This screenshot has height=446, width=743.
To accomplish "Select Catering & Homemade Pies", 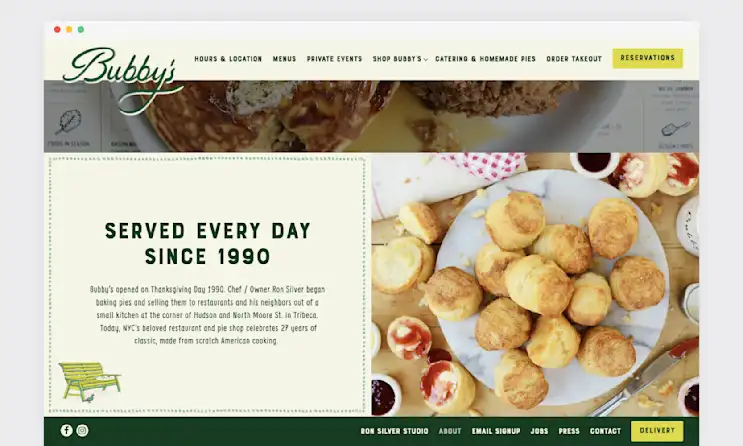I will (x=485, y=59).
